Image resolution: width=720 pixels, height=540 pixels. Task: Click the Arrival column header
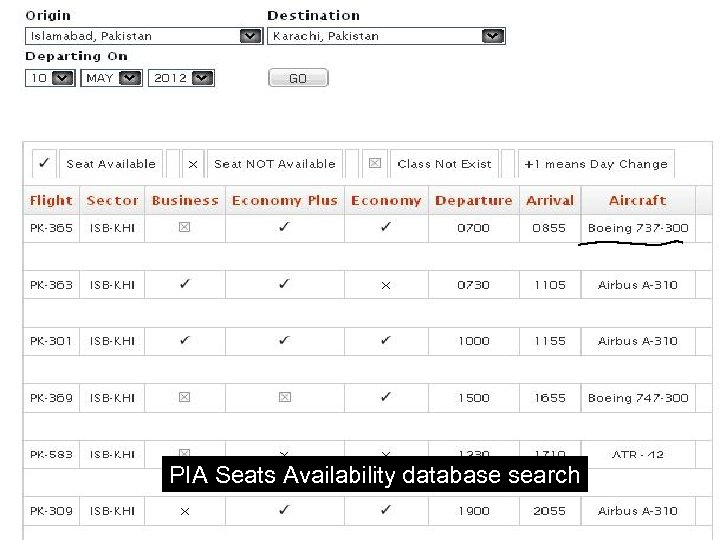coord(550,201)
